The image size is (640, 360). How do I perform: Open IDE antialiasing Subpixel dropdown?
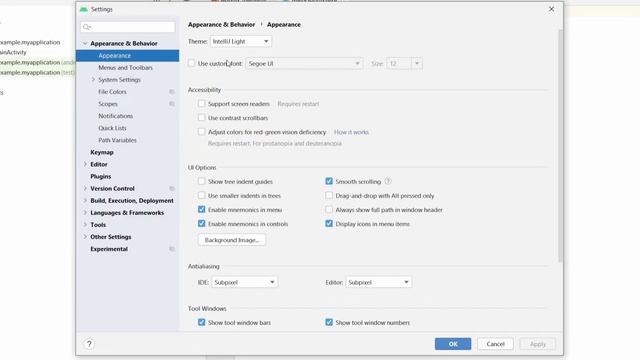(244, 282)
